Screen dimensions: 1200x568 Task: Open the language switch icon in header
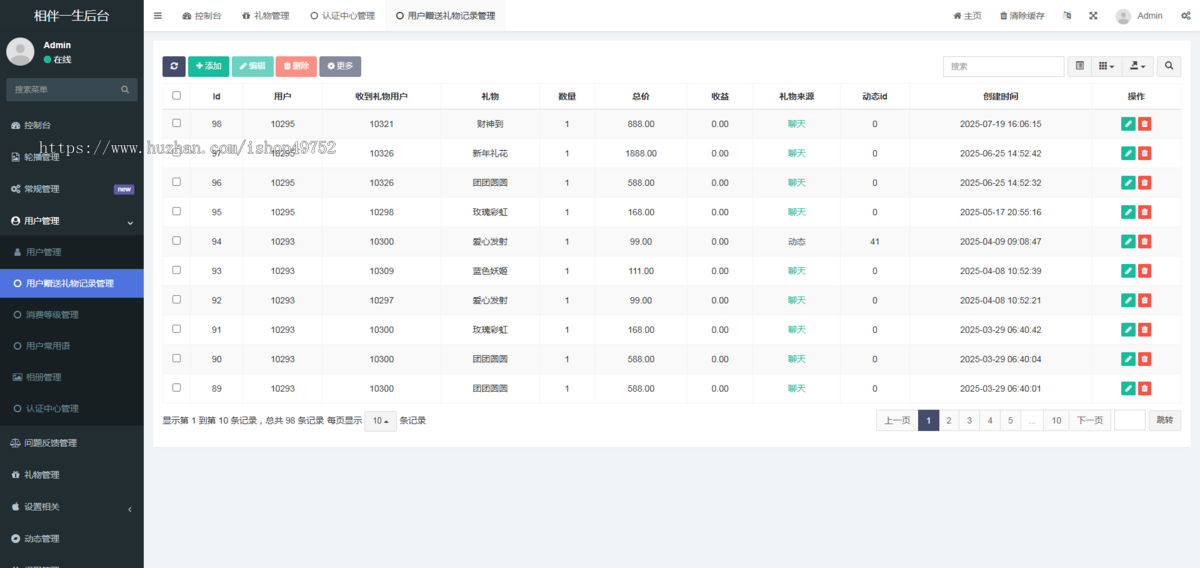coord(1067,16)
